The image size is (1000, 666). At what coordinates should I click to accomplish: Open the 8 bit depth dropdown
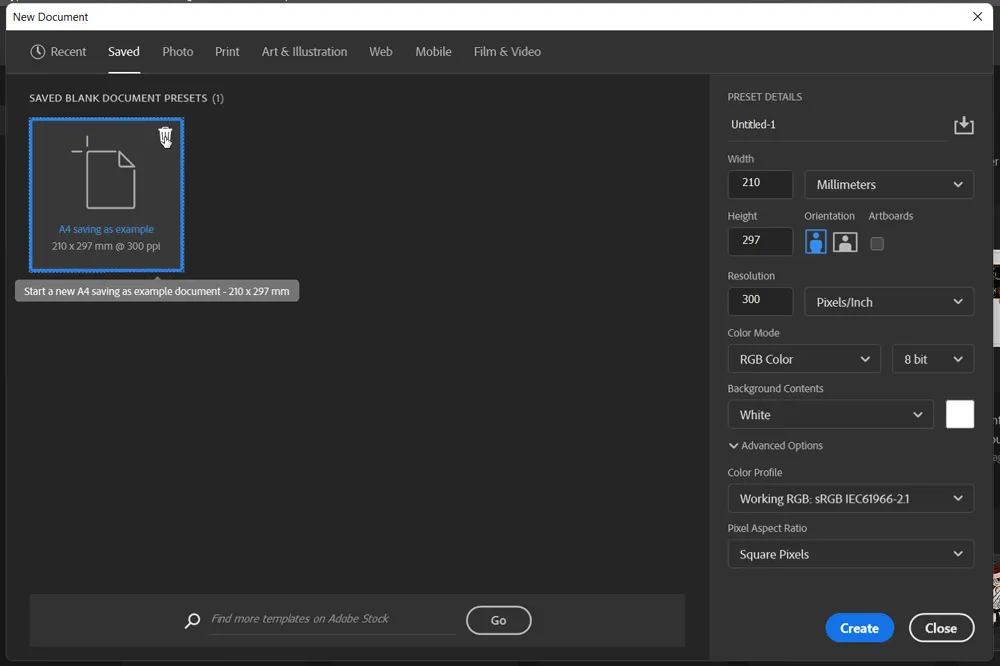pyautogui.click(x=932, y=359)
